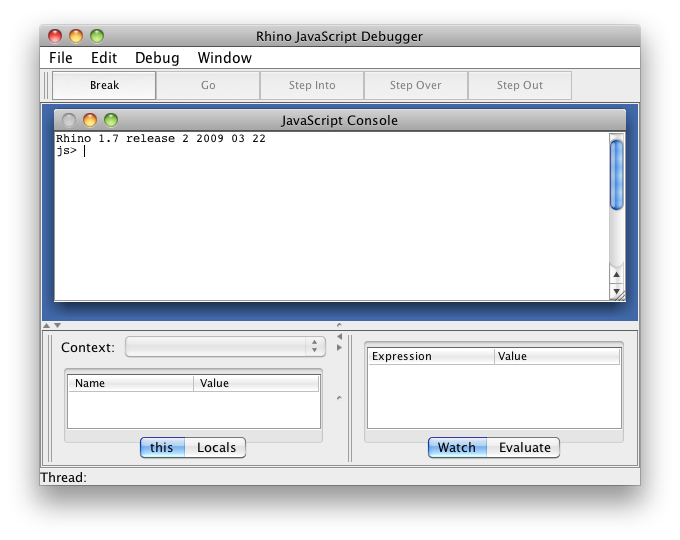Click the console scrollbar thumb
Image resolution: width=680 pixels, height=540 pixels.
coord(616,175)
